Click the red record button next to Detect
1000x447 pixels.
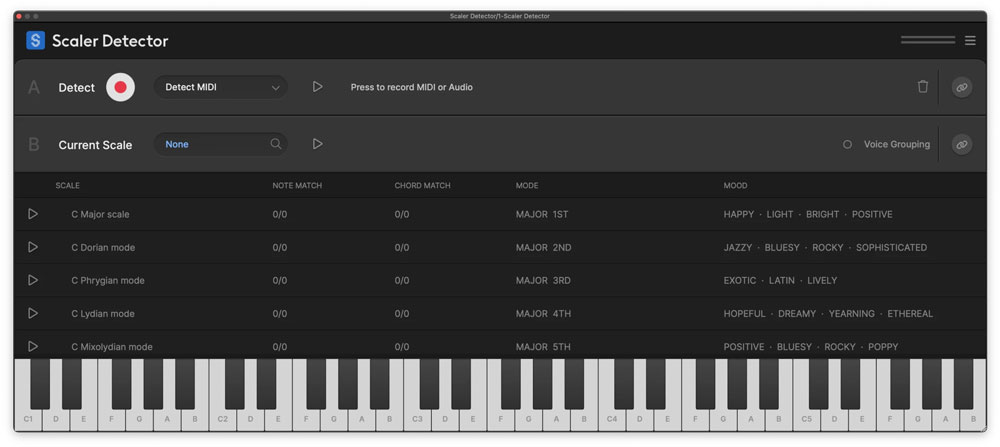[120, 87]
